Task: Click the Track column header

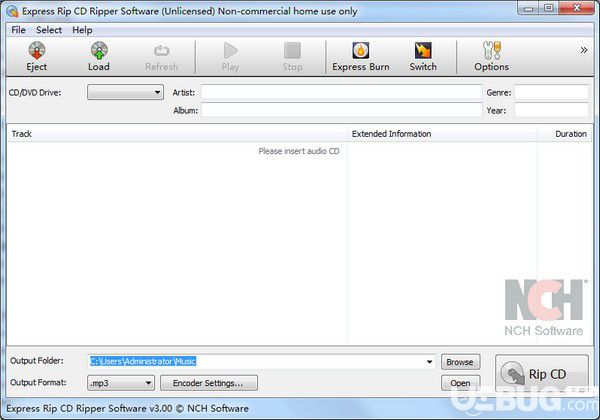Action: coord(177,134)
